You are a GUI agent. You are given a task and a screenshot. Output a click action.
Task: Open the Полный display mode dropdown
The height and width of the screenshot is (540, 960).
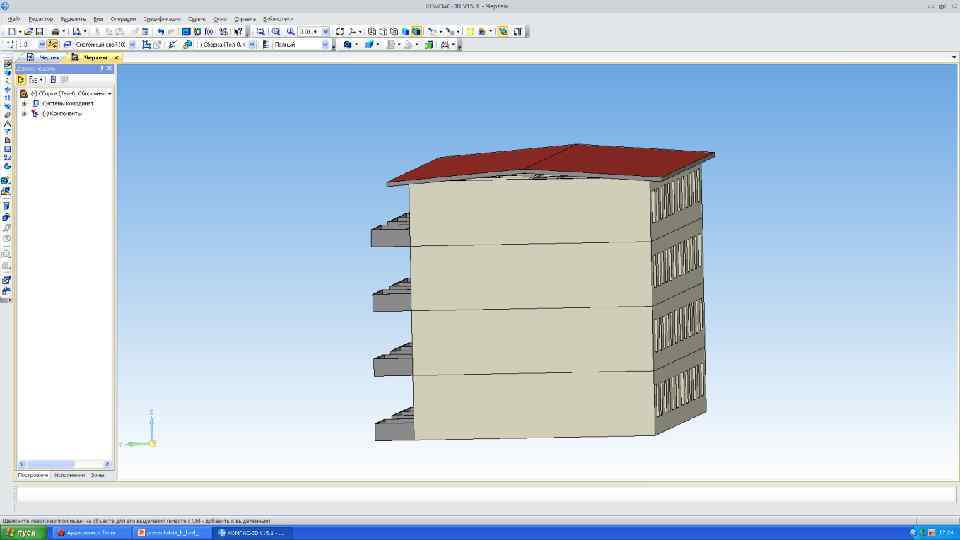point(325,45)
